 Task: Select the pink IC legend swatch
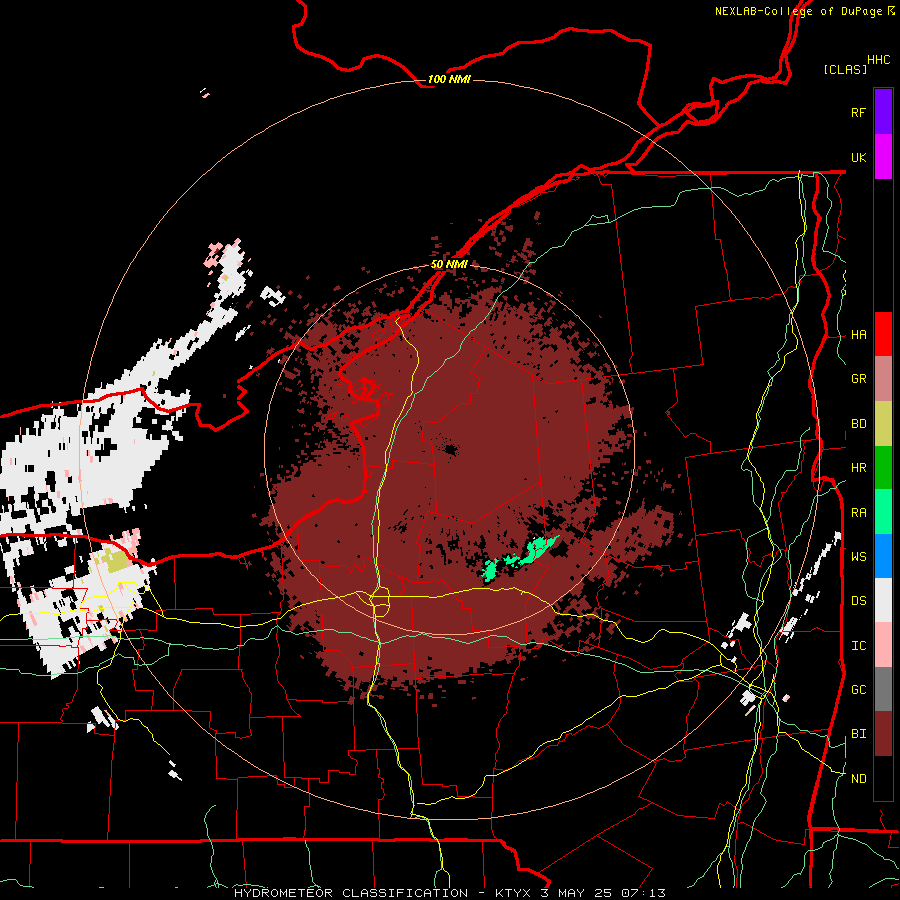pyautogui.click(x=883, y=645)
